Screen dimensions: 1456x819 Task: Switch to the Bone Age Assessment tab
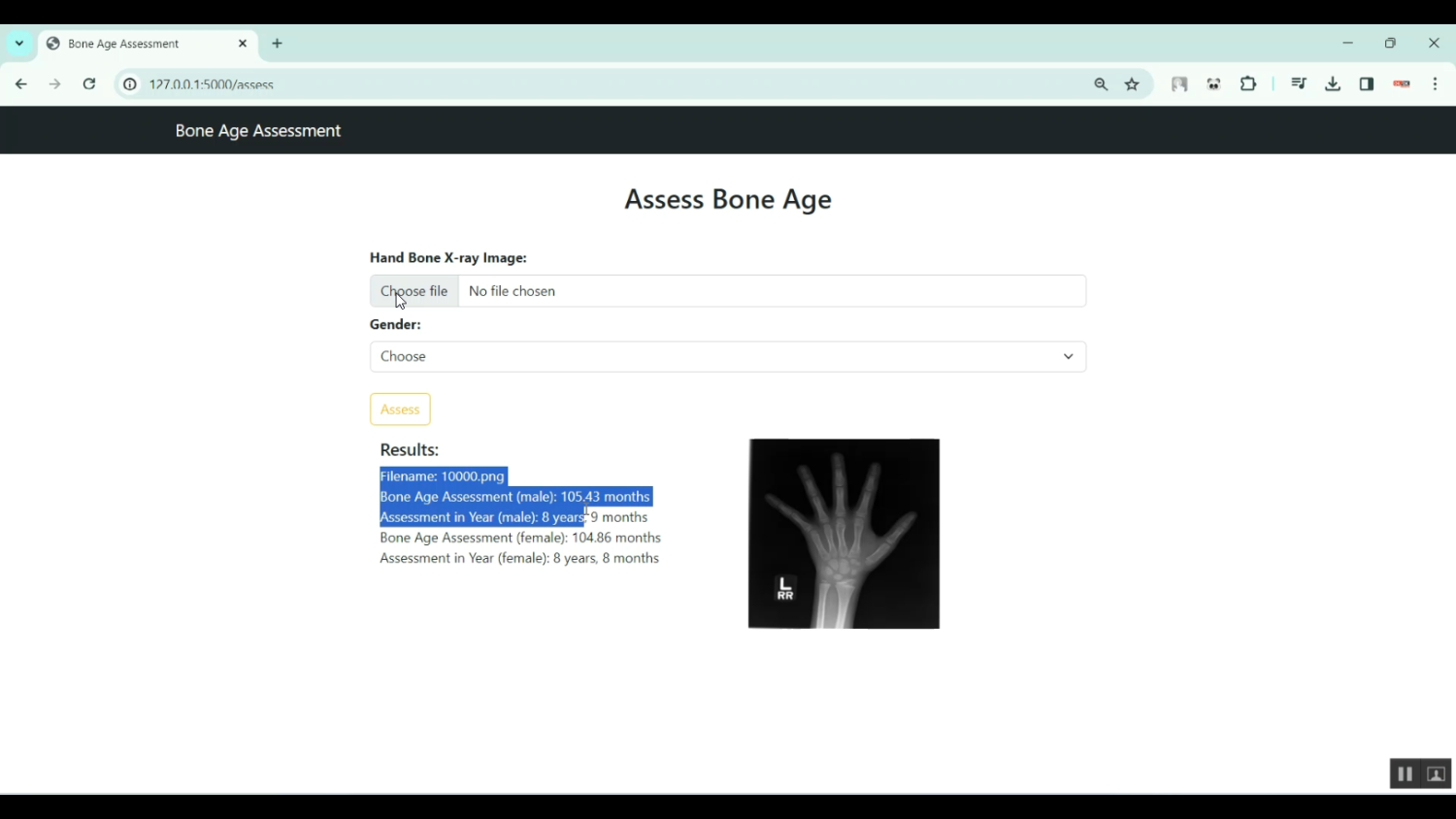pyautogui.click(x=136, y=44)
